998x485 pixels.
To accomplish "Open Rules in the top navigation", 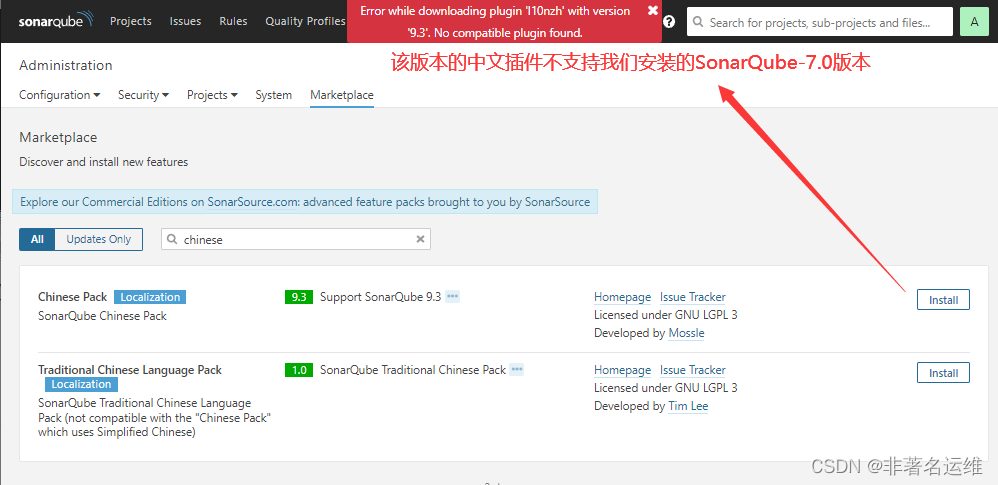I will pyautogui.click(x=233, y=21).
